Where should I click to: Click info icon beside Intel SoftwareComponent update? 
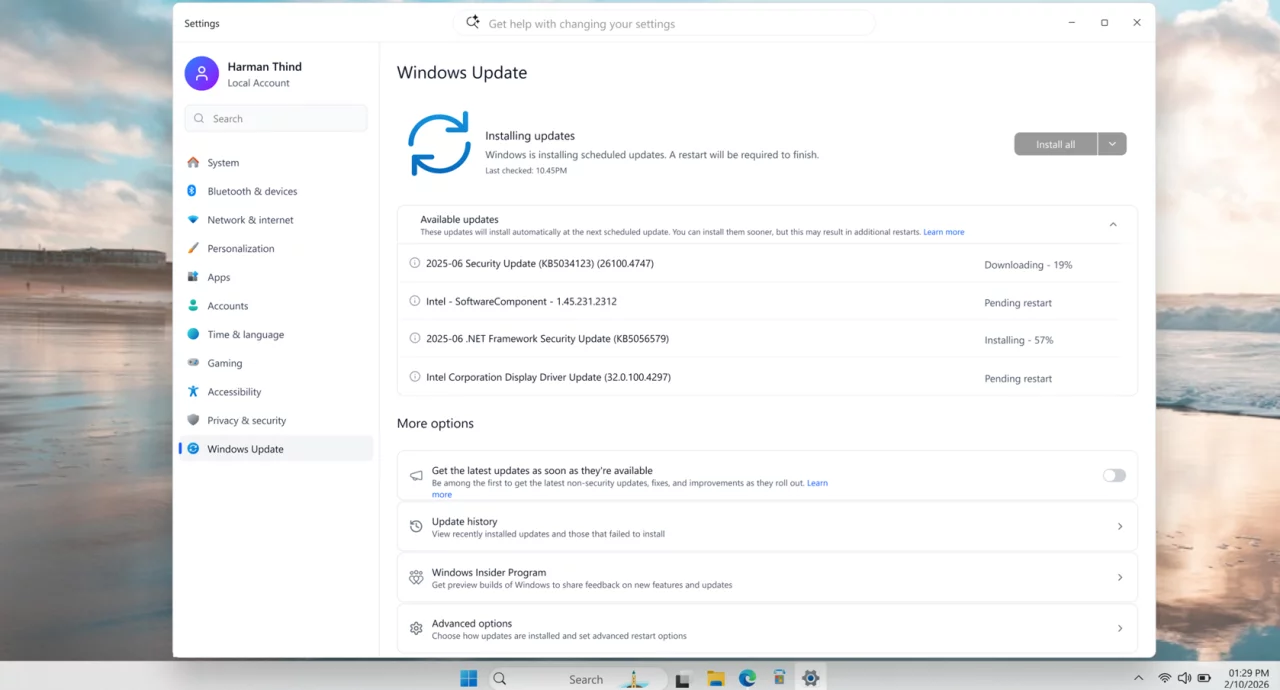tap(415, 301)
